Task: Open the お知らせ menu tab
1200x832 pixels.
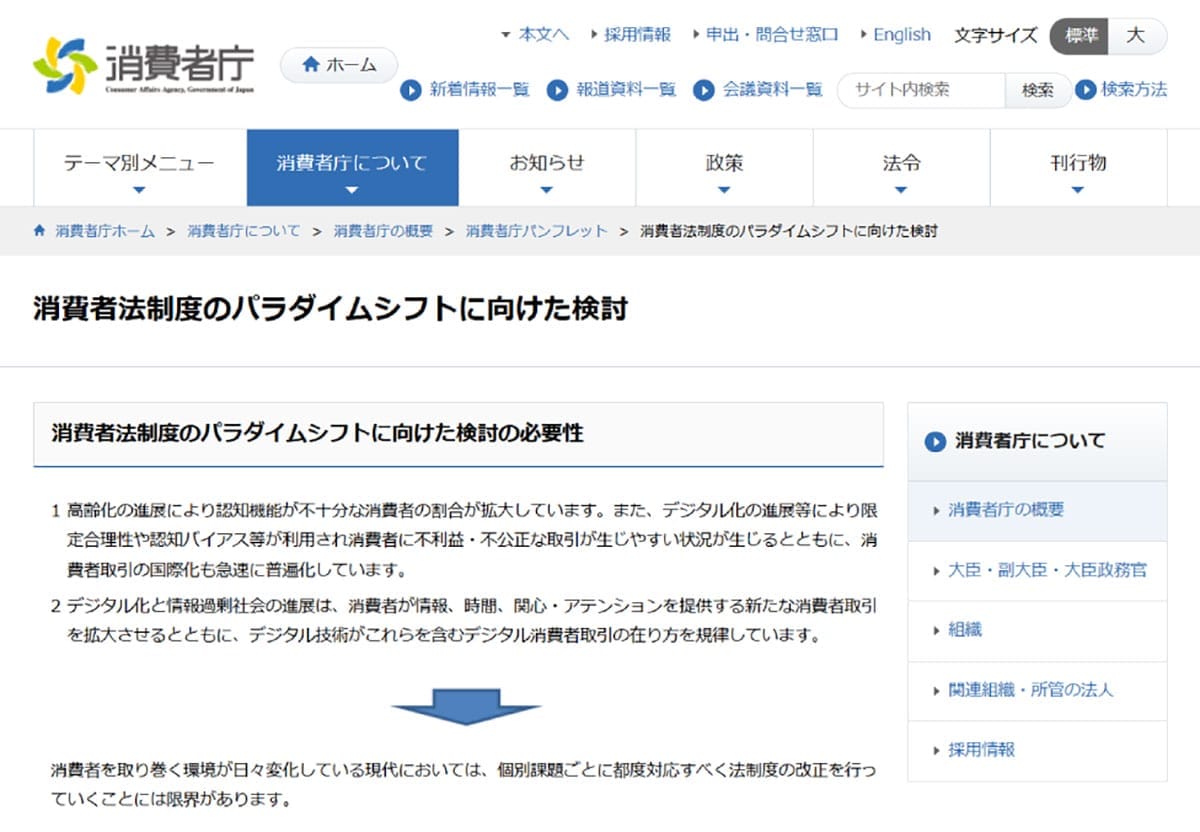Action: [x=546, y=168]
